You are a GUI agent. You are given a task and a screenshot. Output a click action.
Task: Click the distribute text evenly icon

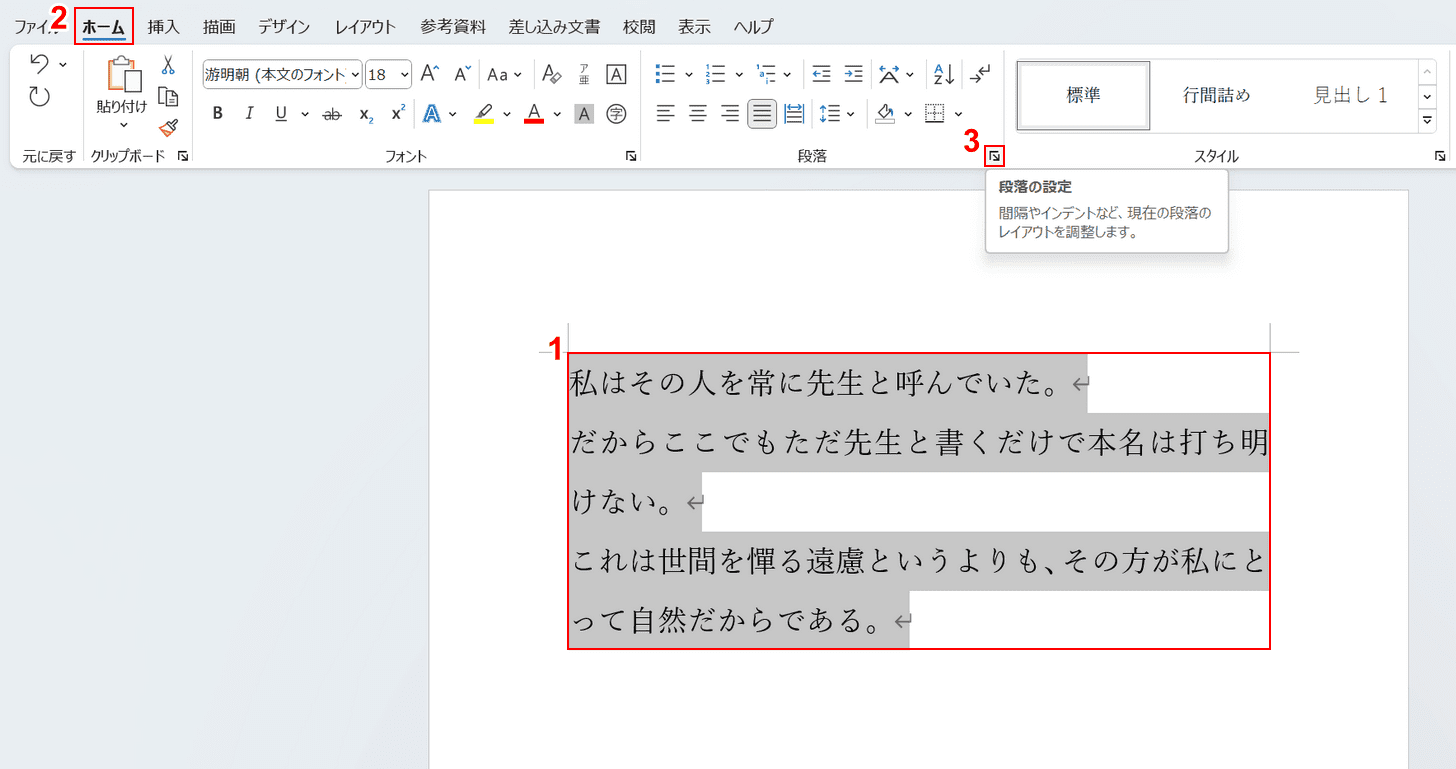point(794,114)
